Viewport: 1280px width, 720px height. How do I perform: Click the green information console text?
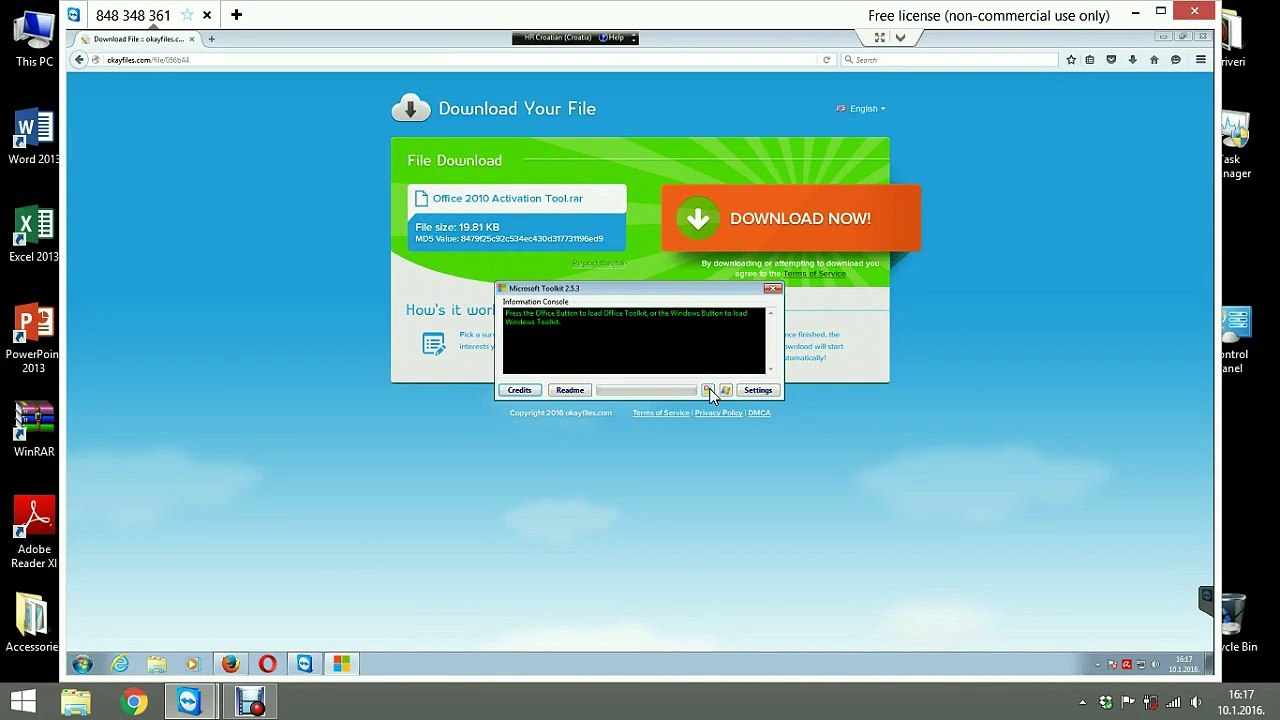coord(626,317)
